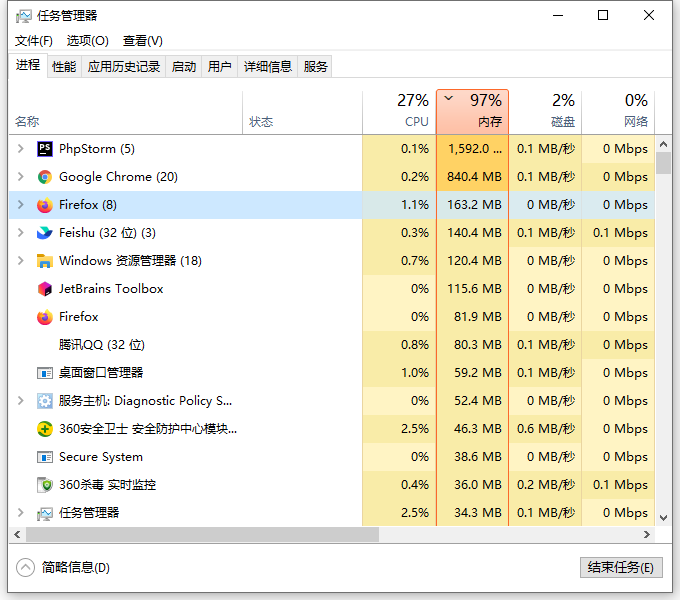Click the Firefox (8) process icon
The image size is (680, 600).
click(45, 205)
